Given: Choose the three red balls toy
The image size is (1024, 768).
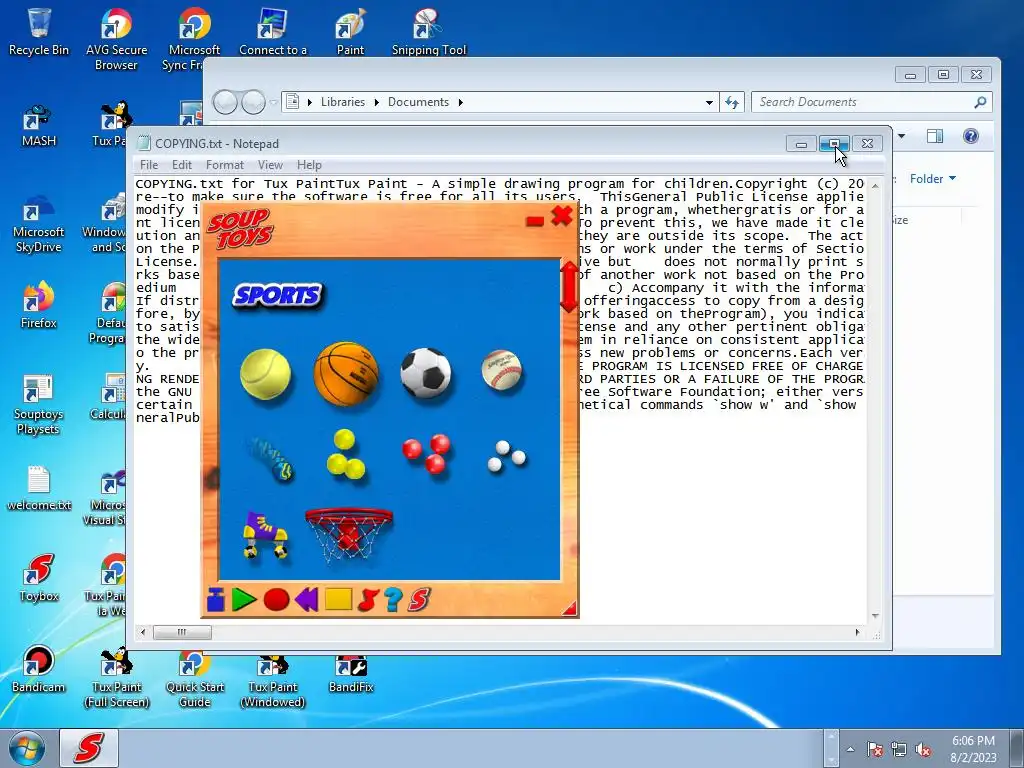Looking at the screenshot, I should 426,453.
